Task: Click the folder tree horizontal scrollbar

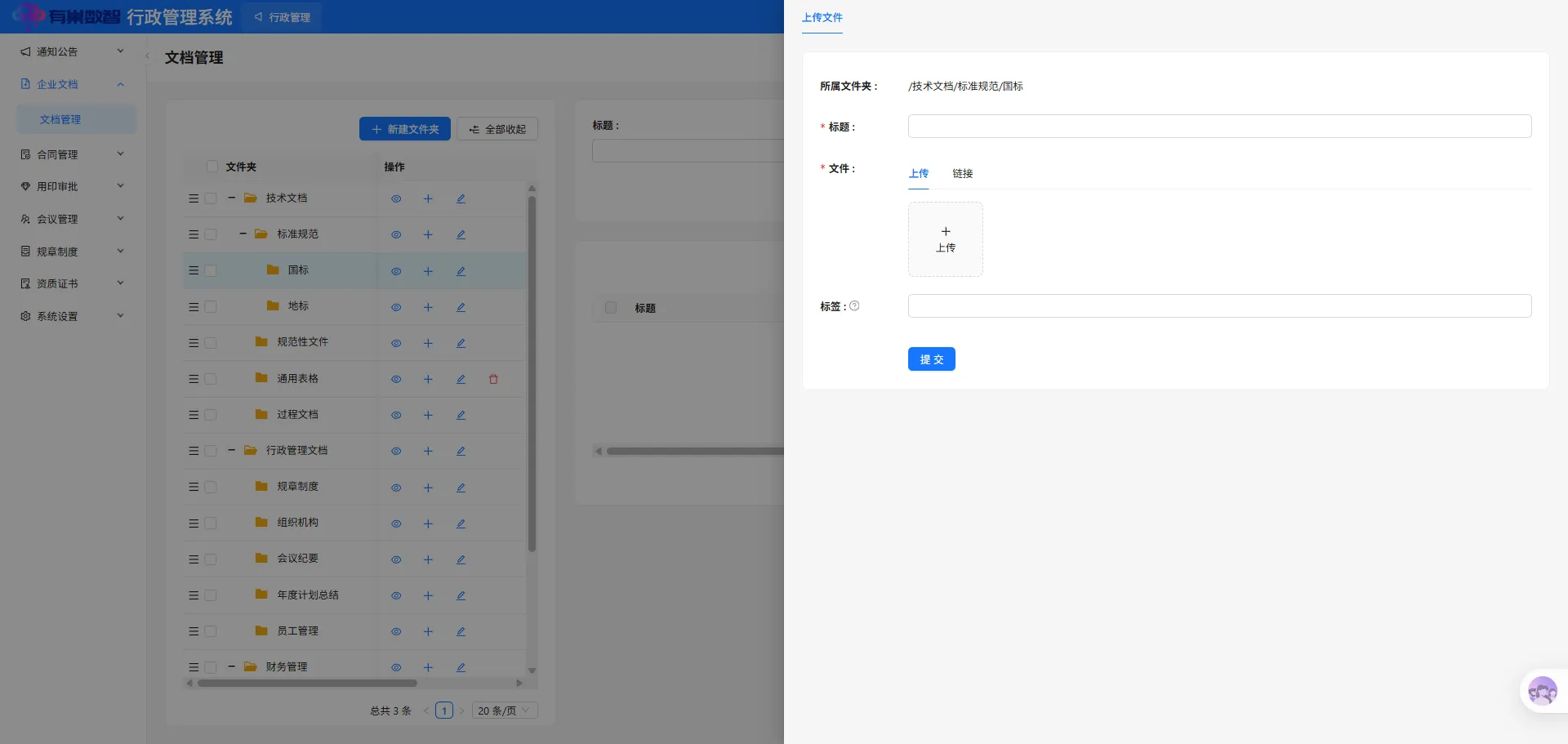Action: pos(307,683)
